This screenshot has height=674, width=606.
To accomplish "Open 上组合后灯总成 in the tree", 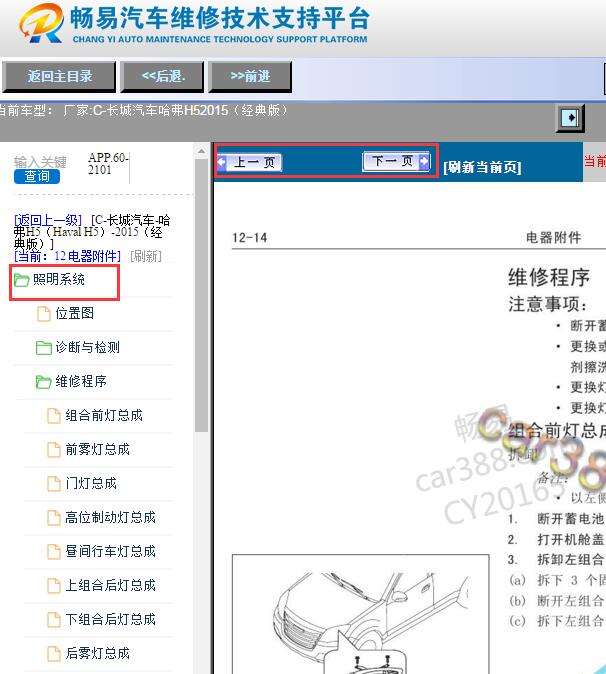I will coord(110,585).
